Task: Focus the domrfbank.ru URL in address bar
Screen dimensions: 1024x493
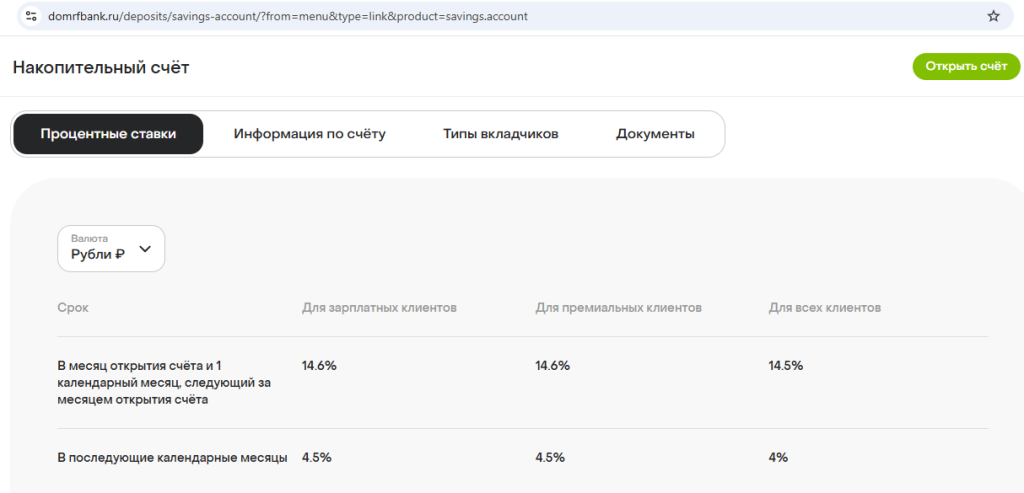Action: click(288, 16)
